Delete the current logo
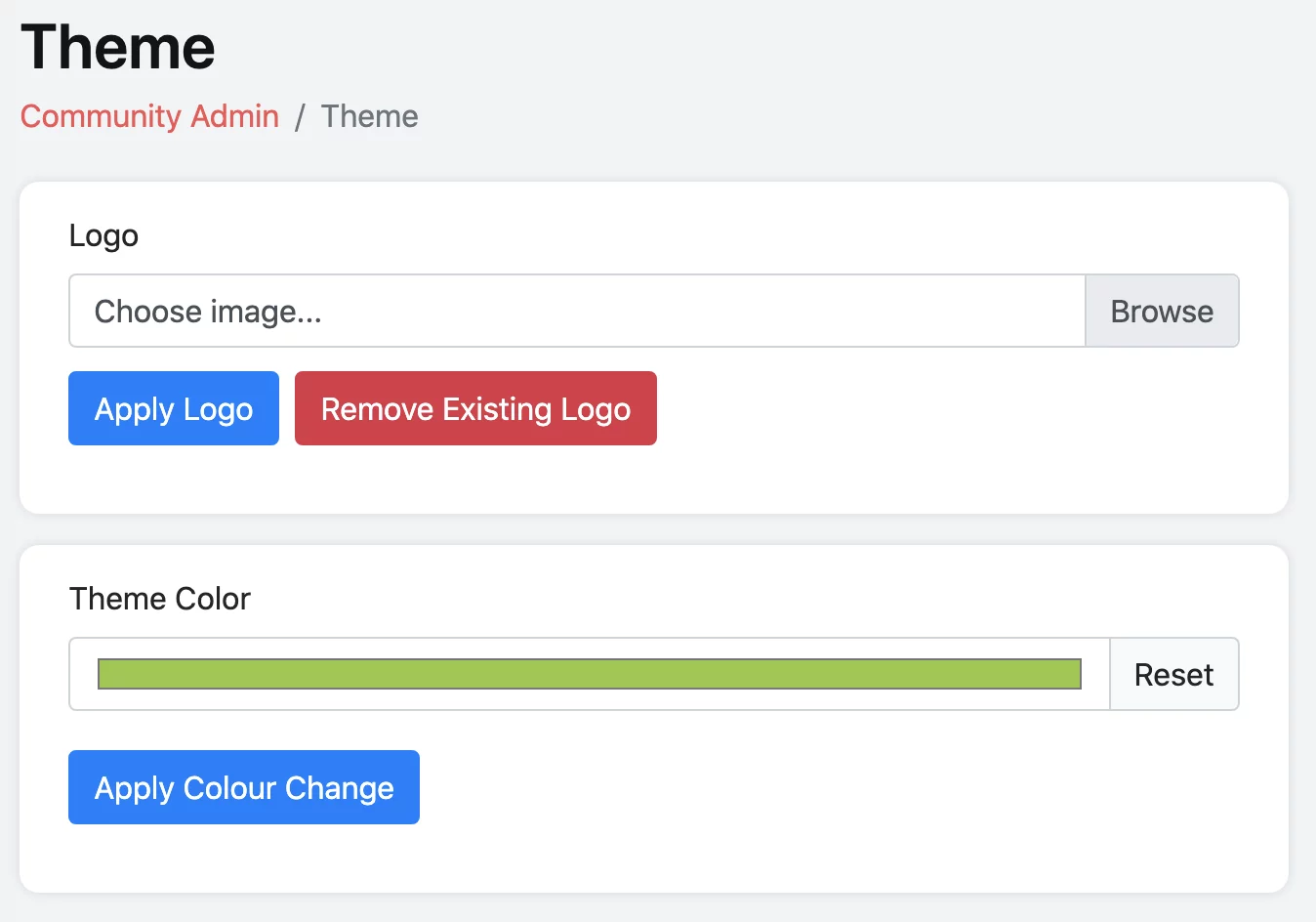Image resolution: width=1316 pixels, height=922 pixels. click(x=475, y=408)
